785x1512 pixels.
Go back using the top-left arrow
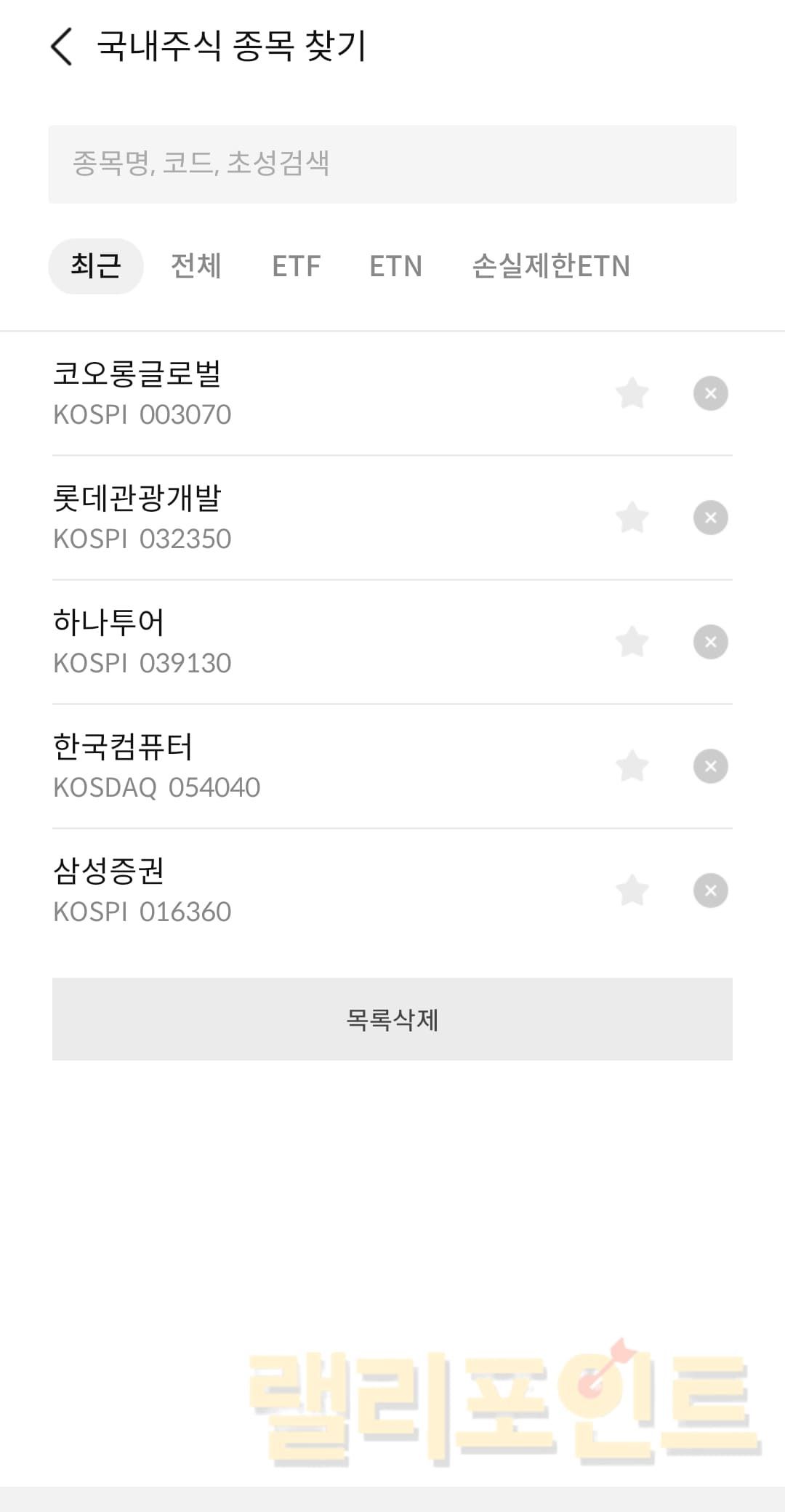click(62, 47)
